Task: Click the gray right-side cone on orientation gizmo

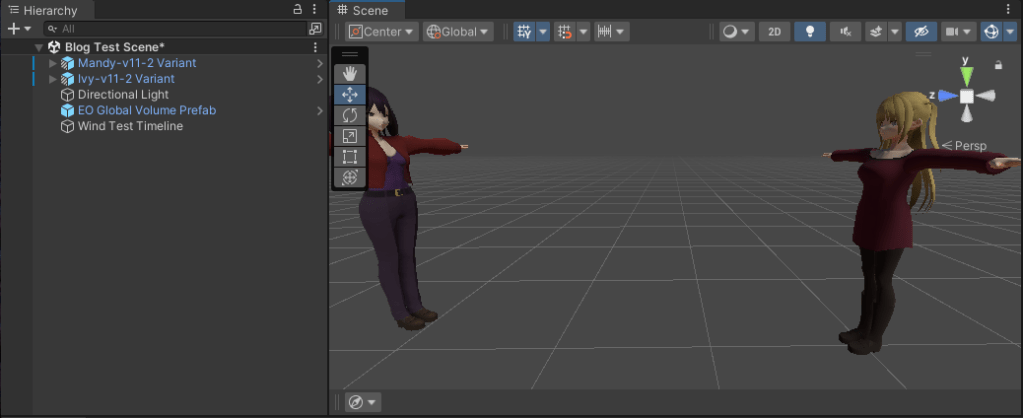Action: point(985,96)
